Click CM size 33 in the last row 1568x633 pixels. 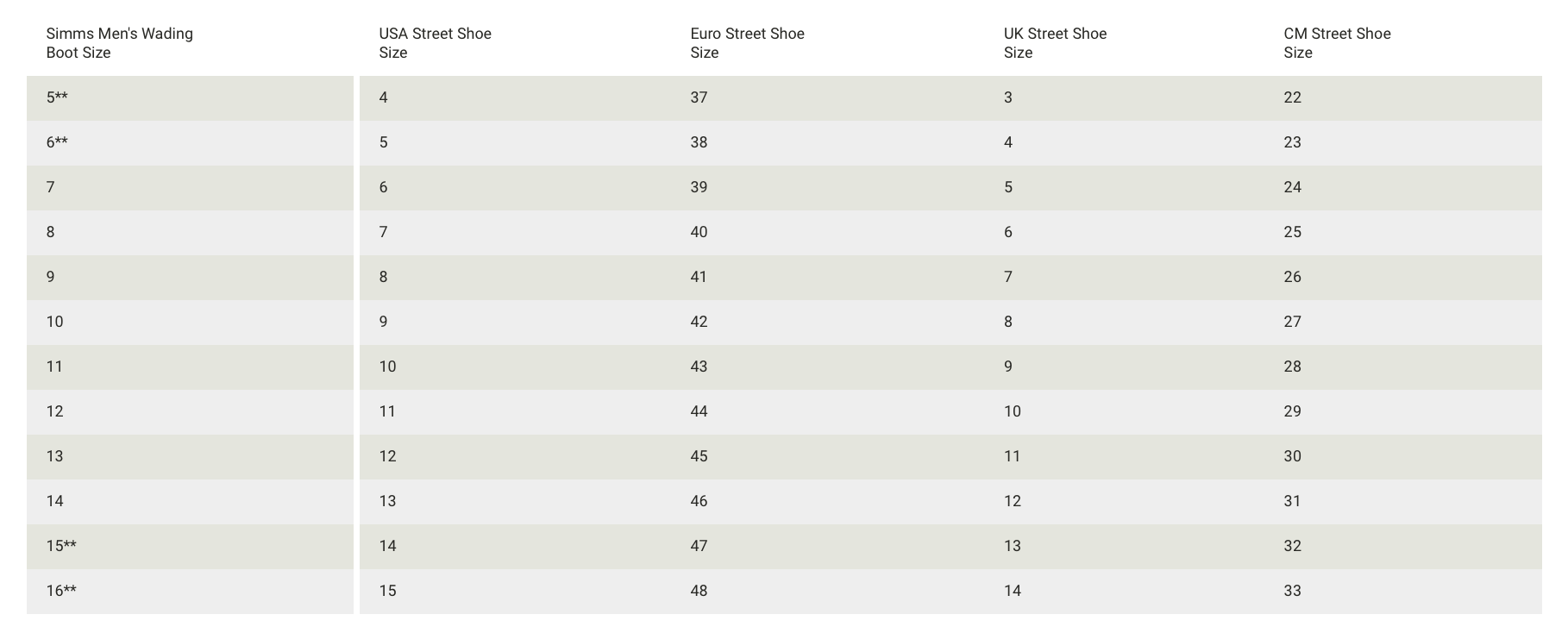coord(1292,591)
